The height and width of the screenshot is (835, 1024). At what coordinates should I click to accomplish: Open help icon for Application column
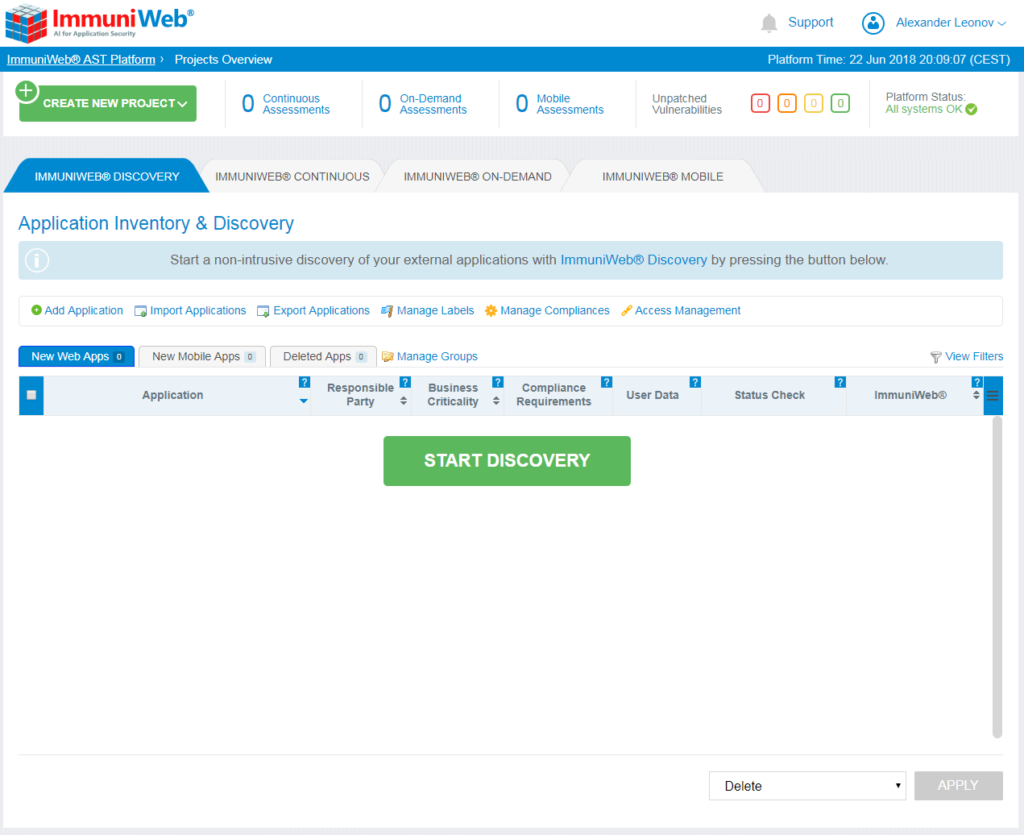pyautogui.click(x=304, y=383)
